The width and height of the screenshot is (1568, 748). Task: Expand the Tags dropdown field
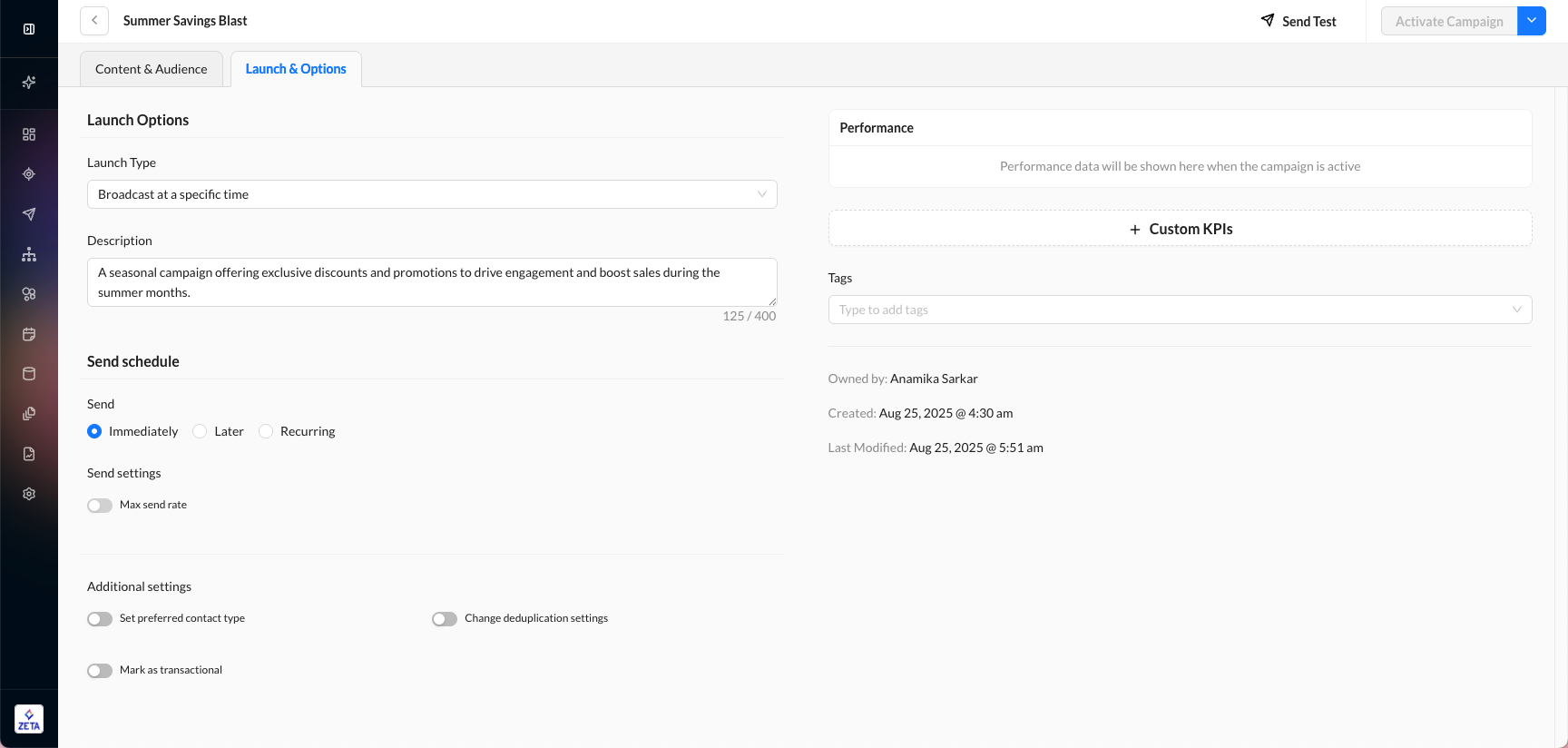1180,310
